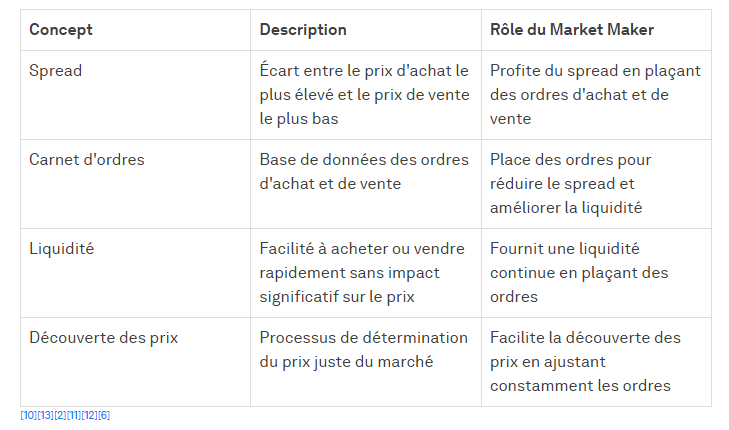Viewport: 729px width, 430px height.
Task: Follow the [2] reference link
Action: (60, 415)
